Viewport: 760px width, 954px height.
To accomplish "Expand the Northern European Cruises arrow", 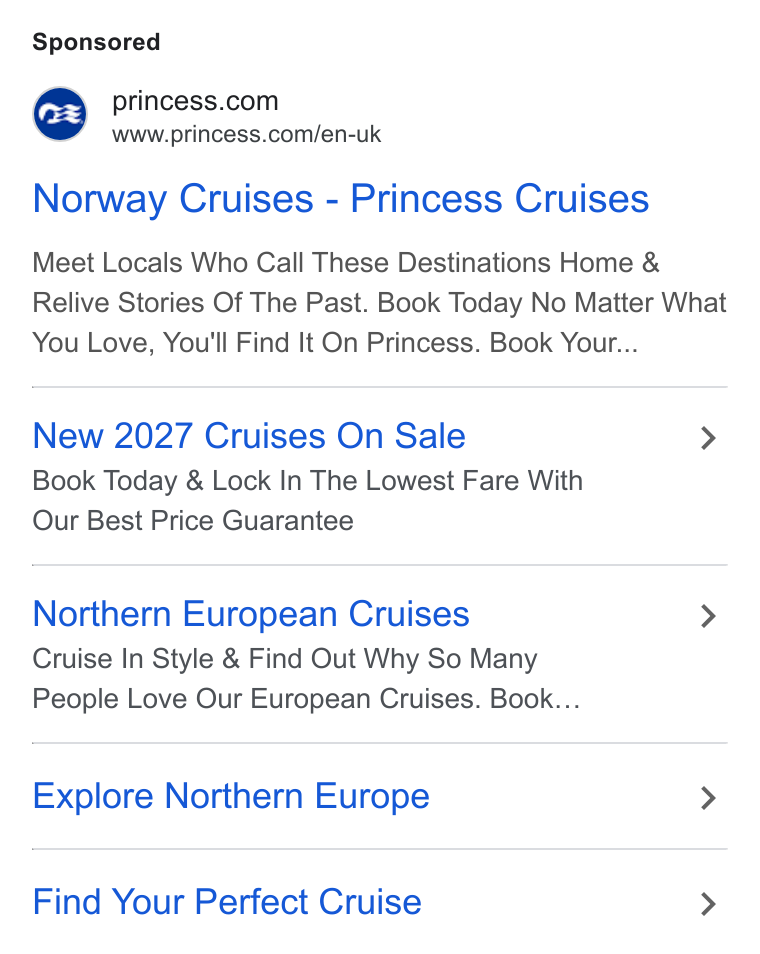I will tap(708, 616).
